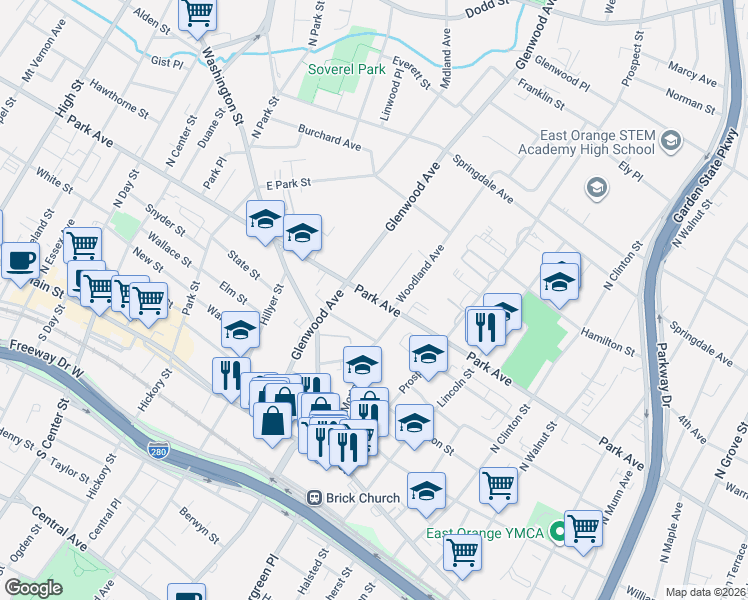The height and width of the screenshot is (600, 748).
Task: Click the East Orange YMCA label
Action: [485, 533]
